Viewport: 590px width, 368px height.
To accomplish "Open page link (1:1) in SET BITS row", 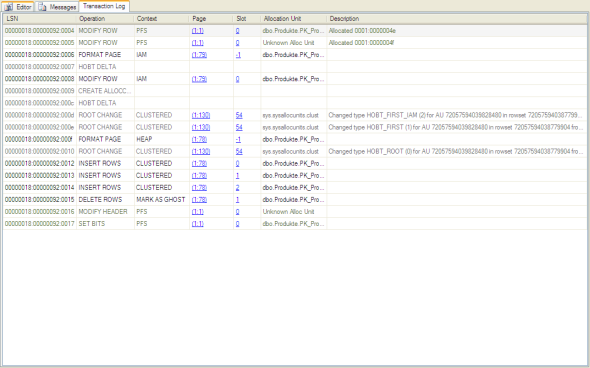I will (x=198, y=224).
